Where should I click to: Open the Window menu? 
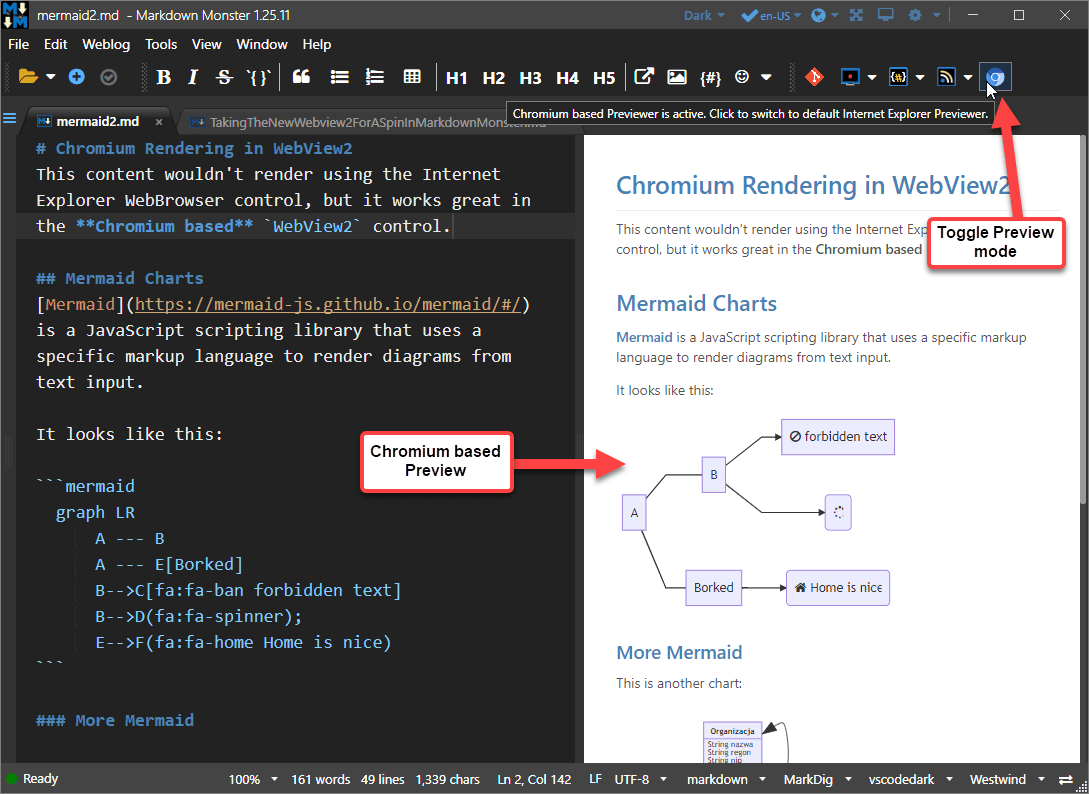pos(262,44)
